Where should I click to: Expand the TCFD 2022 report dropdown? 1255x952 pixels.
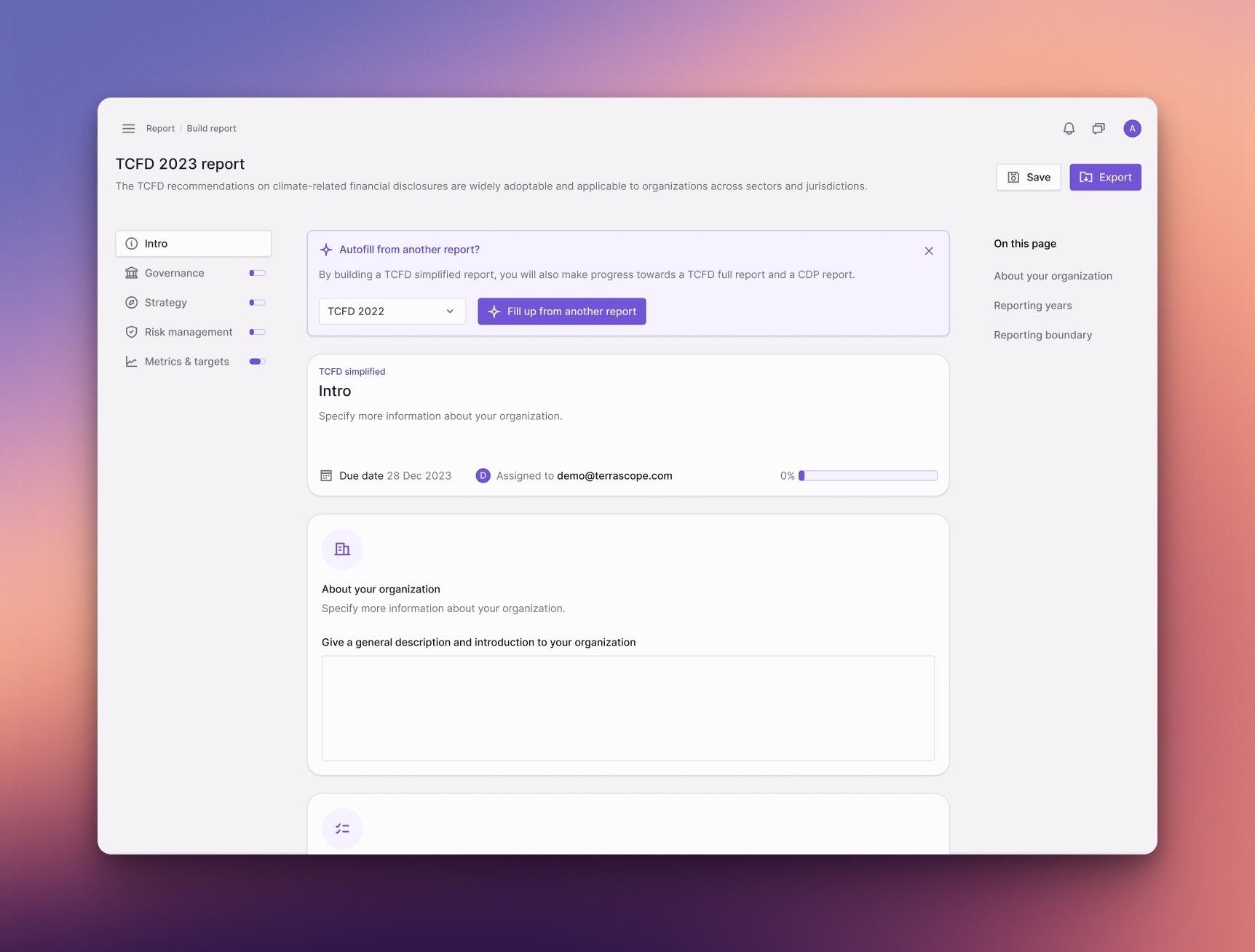pos(392,312)
